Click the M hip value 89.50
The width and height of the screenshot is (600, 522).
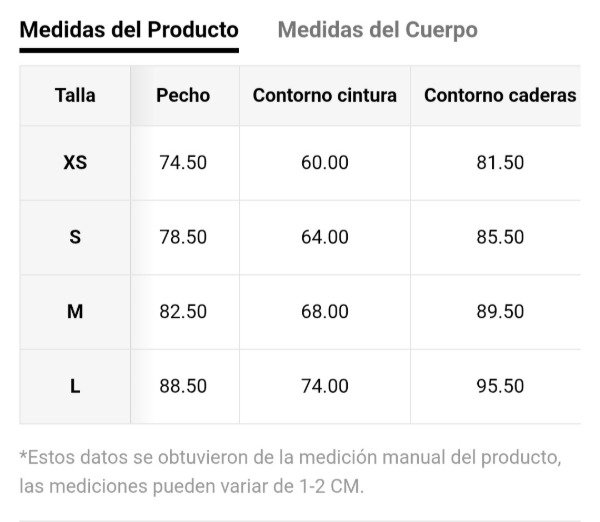pos(500,312)
